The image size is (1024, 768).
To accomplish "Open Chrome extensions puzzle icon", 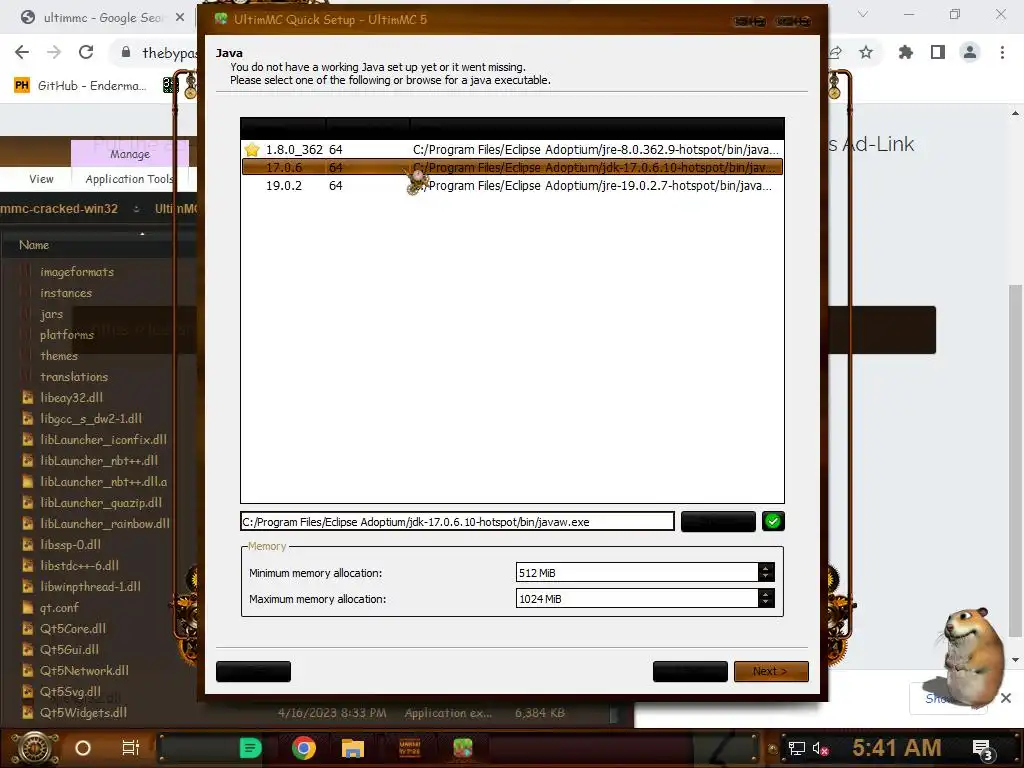I will [906, 52].
